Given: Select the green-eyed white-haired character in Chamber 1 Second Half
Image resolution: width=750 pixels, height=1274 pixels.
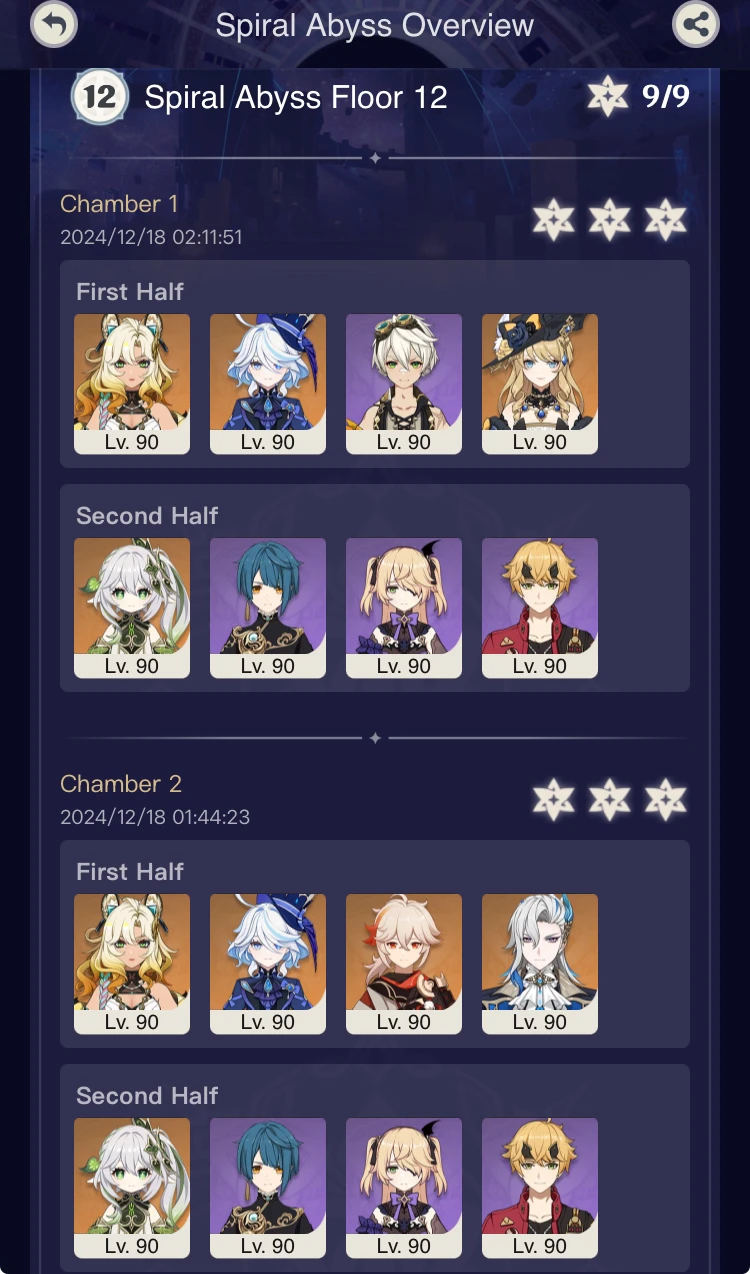Looking at the screenshot, I should pos(132,608).
